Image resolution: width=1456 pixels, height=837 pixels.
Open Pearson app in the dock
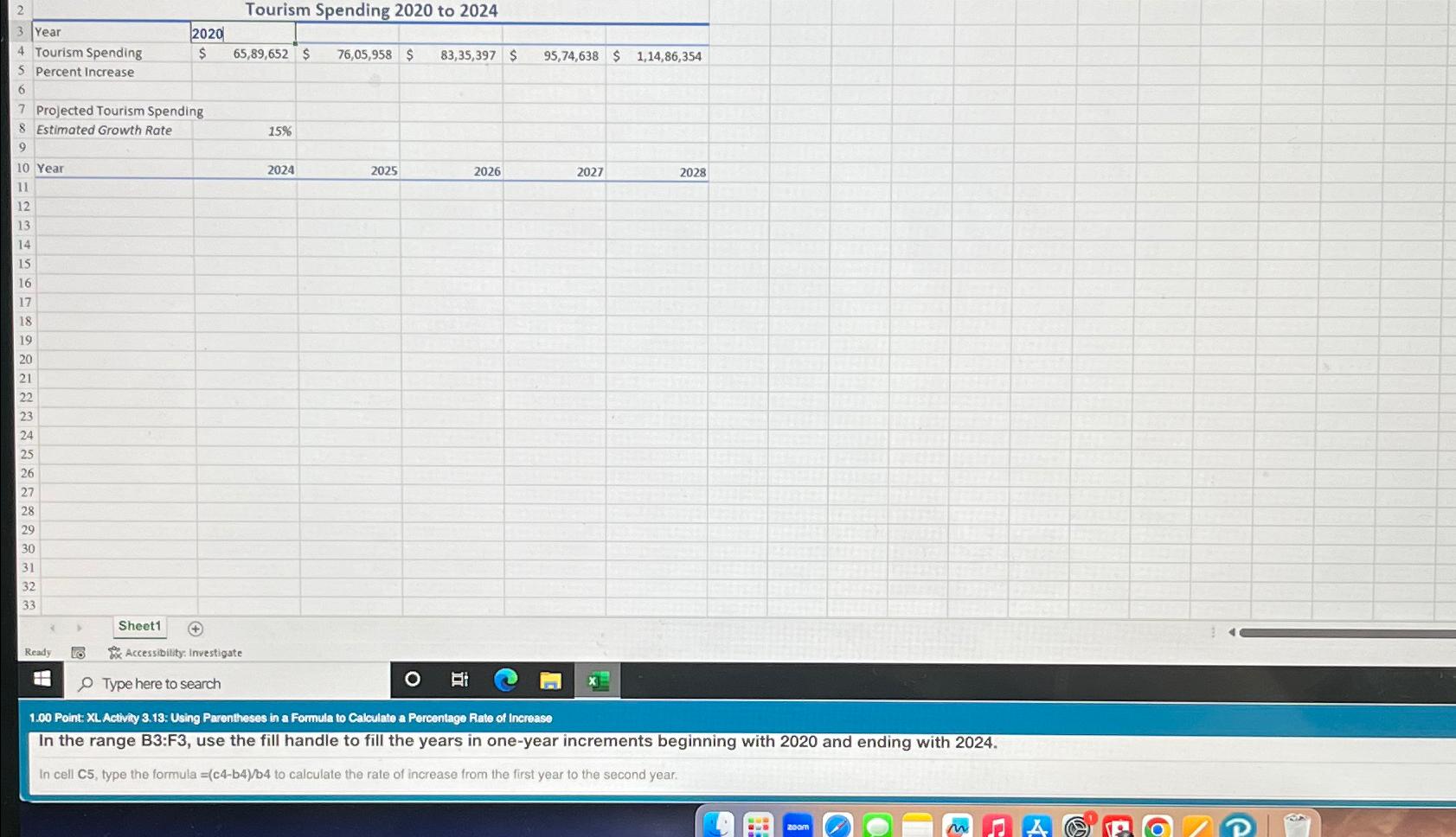tap(1238, 826)
